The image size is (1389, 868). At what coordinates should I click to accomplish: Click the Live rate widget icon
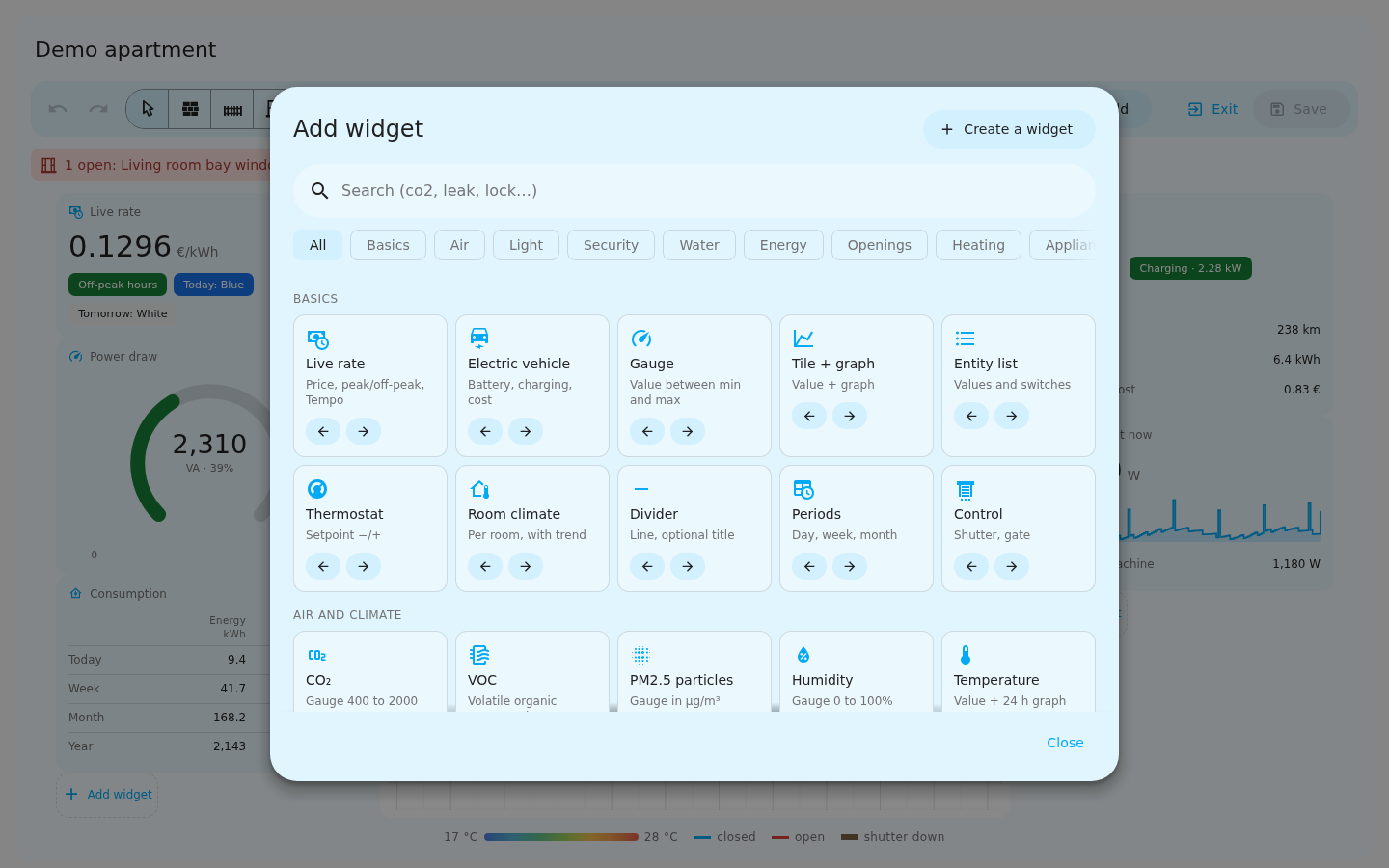coord(317,339)
